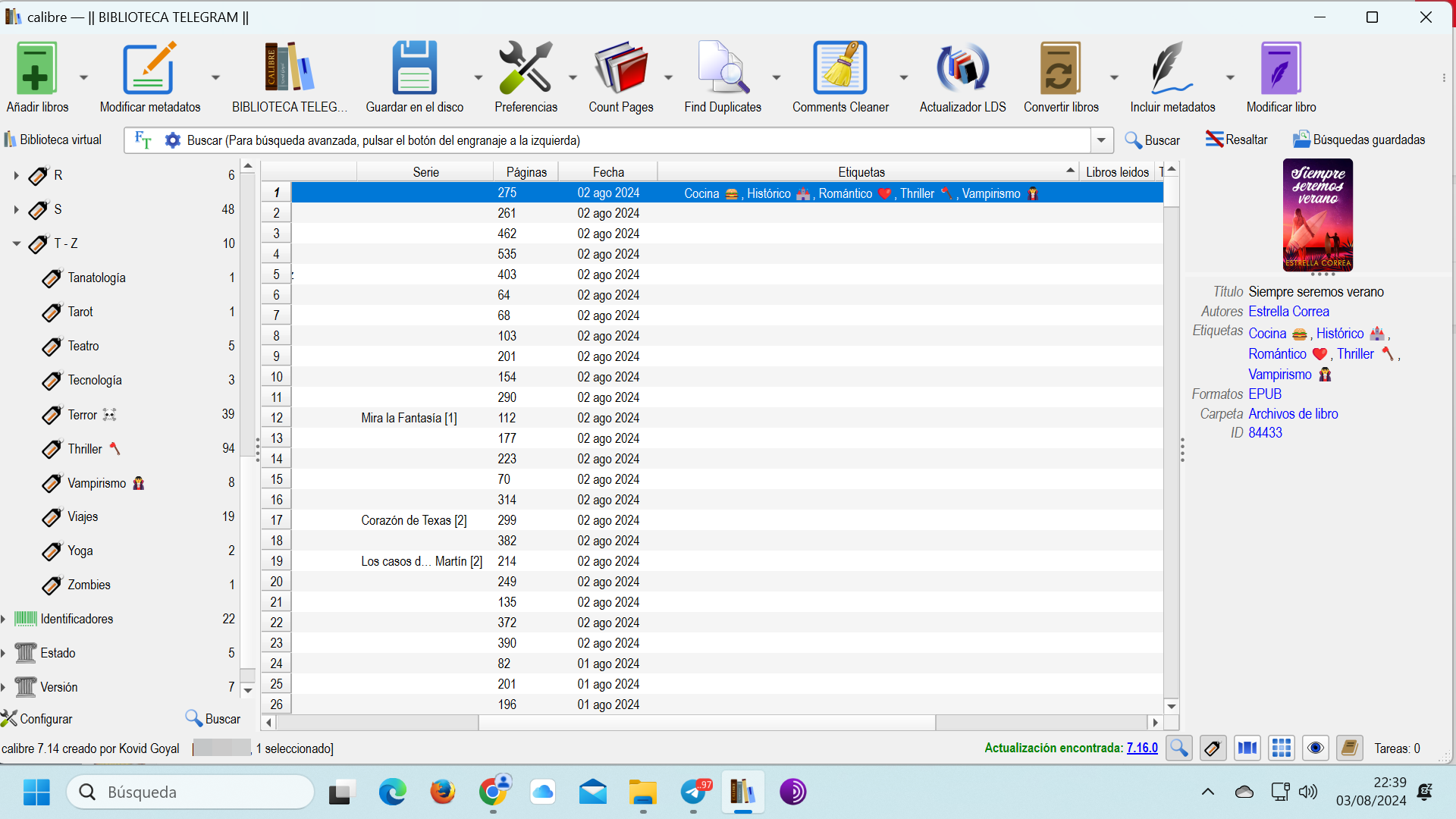Toggle the cover browser button
The image size is (1456, 819).
tap(1247, 748)
